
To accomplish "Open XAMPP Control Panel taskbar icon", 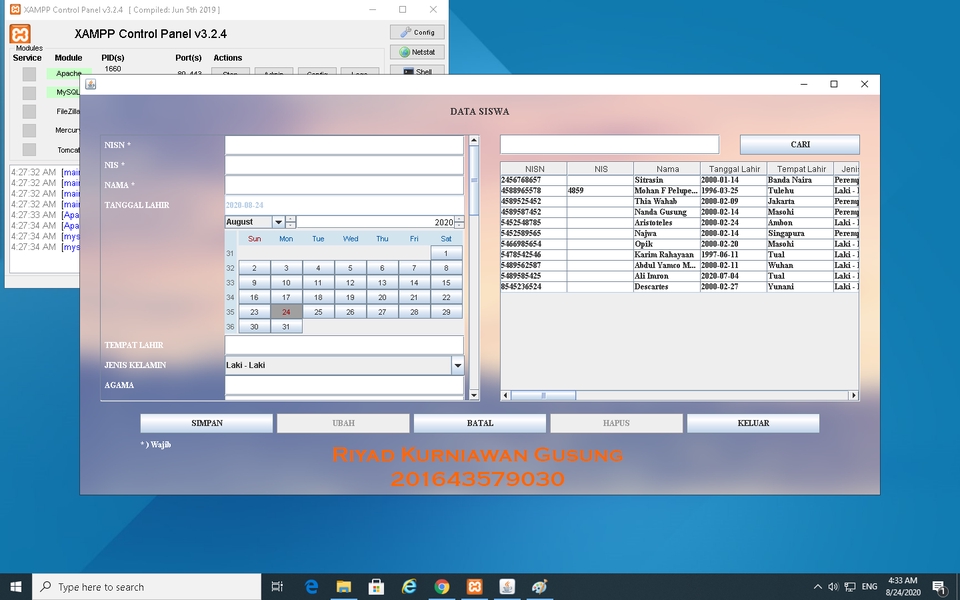I will pyautogui.click(x=474, y=586).
